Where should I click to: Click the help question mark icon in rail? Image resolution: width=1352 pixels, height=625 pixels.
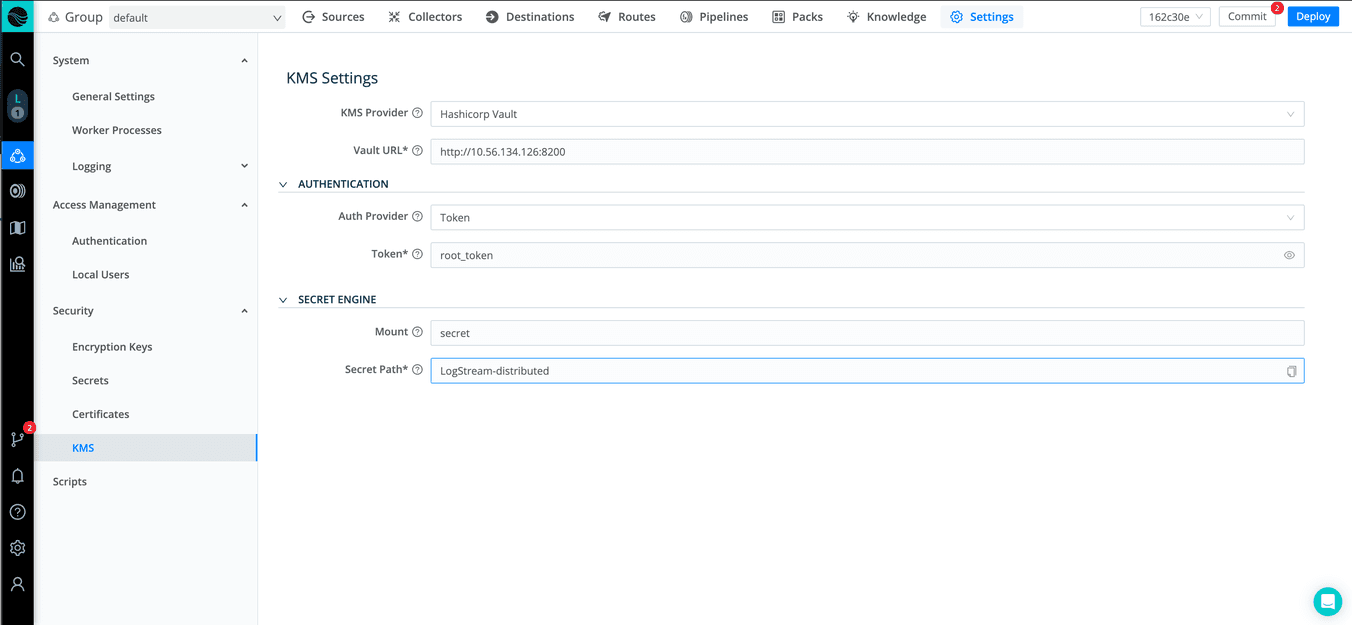pos(17,512)
